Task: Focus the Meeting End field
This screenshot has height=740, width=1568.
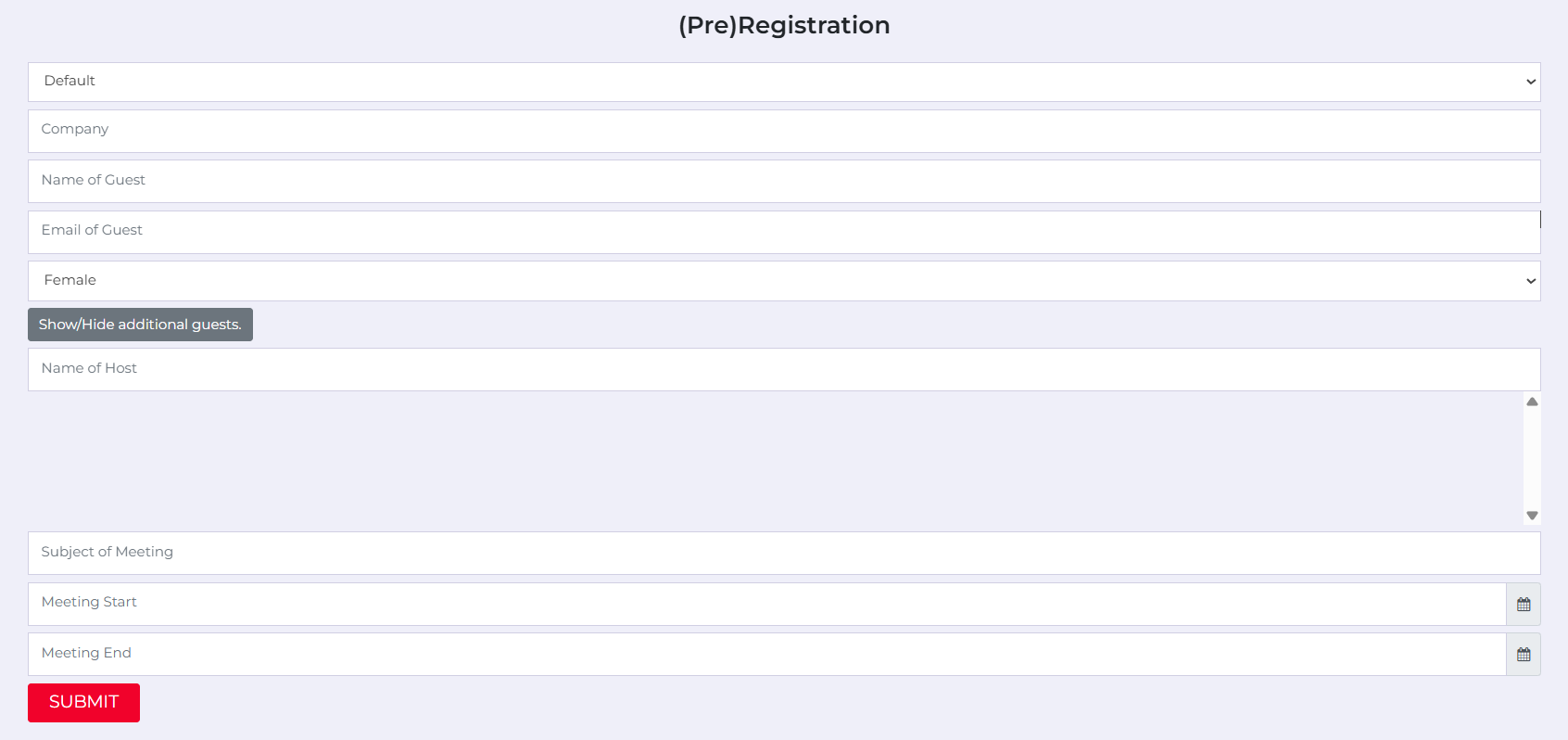Action: click(767, 655)
